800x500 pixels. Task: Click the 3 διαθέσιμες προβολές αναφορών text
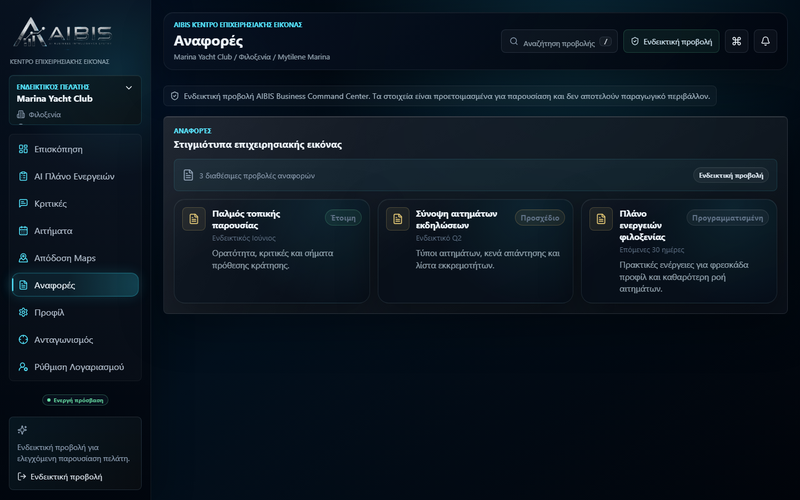tap(257, 176)
